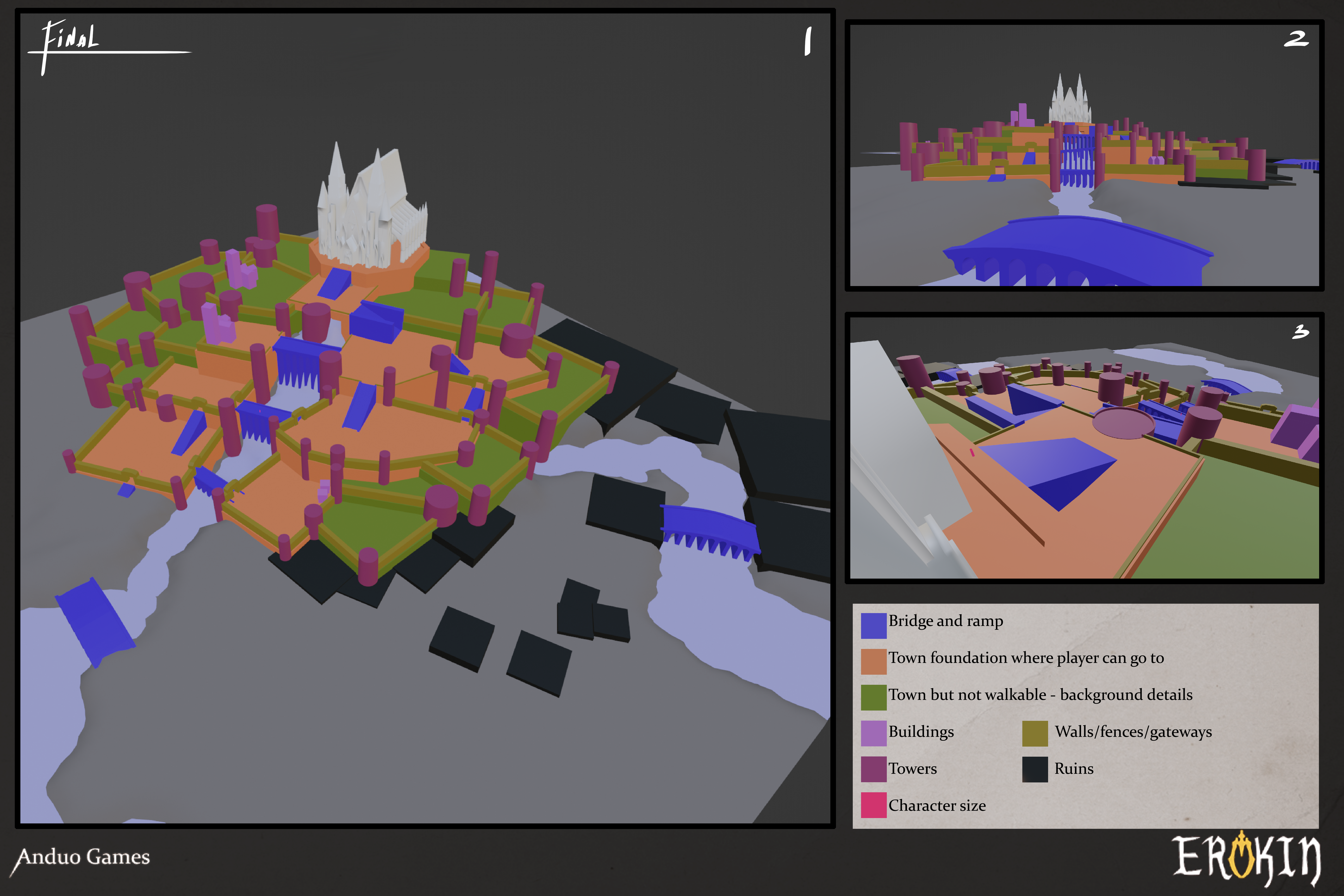The image size is (1344, 896).
Task: Click the handwritten number 3 label
Action: pyautogui.click(x=1301, y=332)
